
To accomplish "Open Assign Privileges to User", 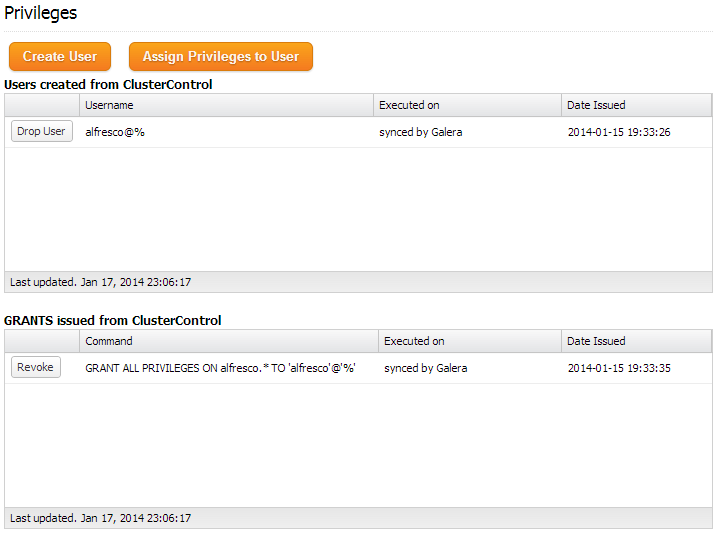I will pyautogui.click(x=221, y=57).
